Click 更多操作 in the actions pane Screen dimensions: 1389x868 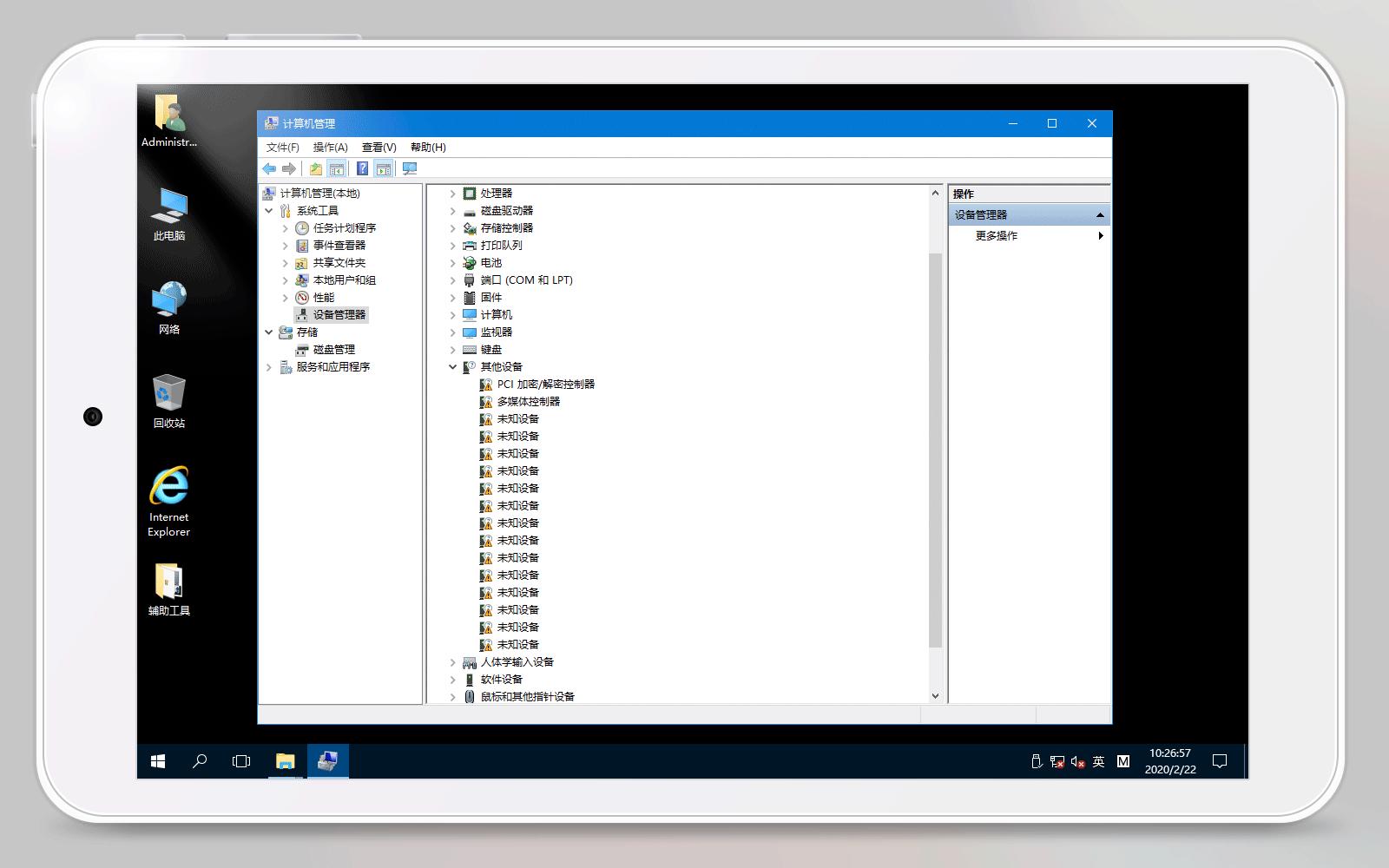point(997,235)
